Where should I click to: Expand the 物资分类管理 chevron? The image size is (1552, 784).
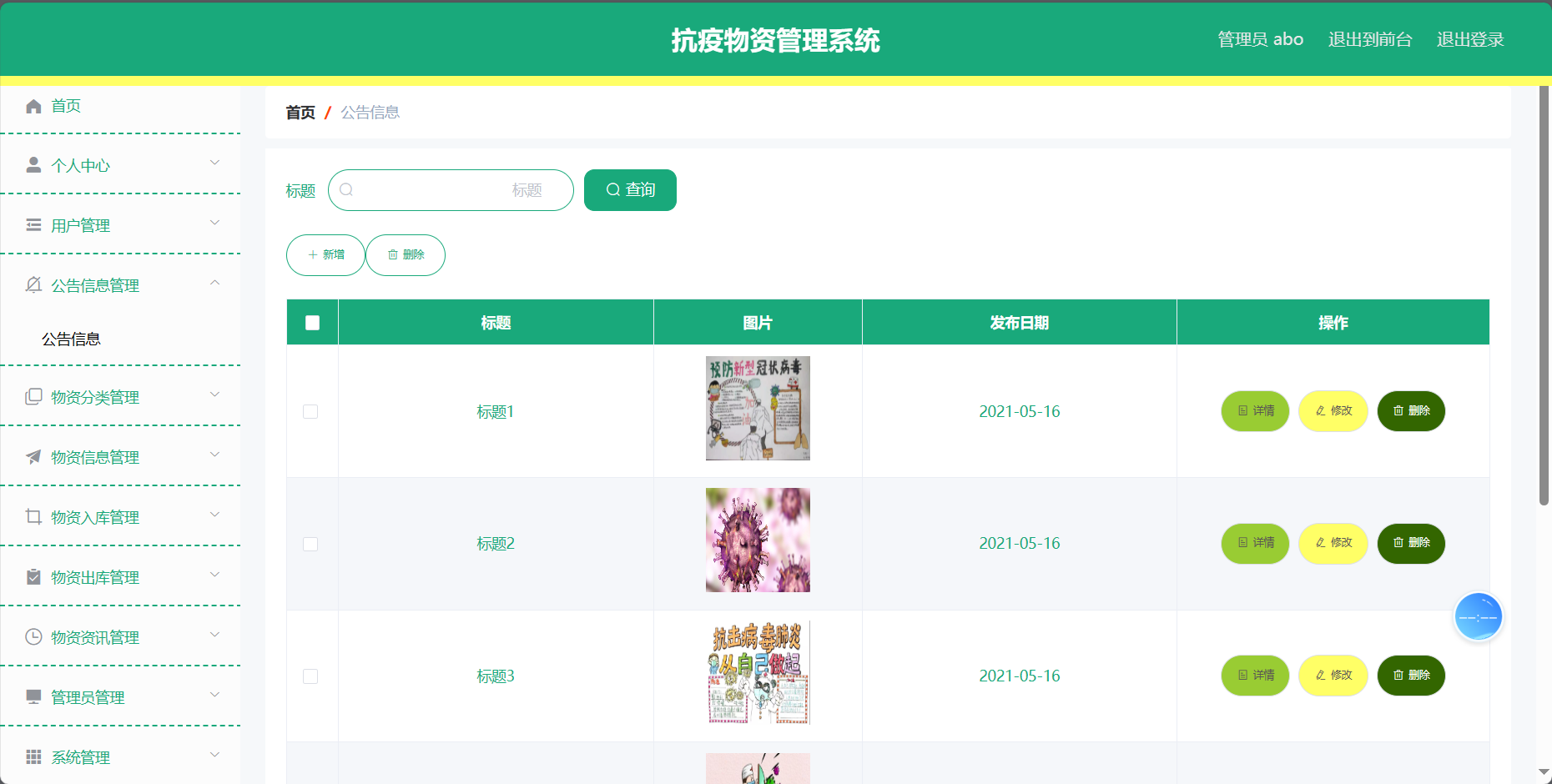coord(214,395)
